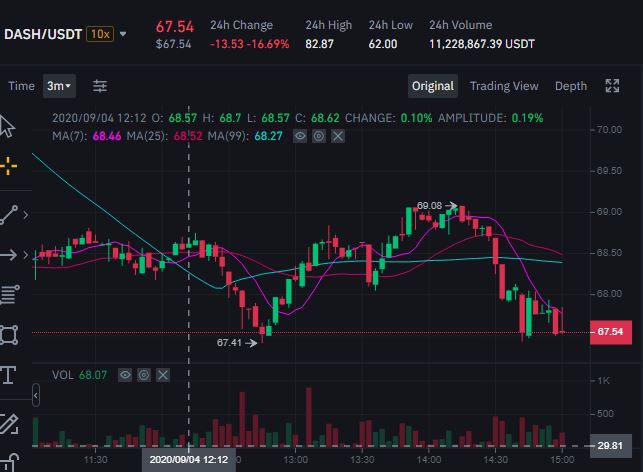Choose the arrow drawing tool
The width and height of the screenshot is (643, 472).
tap(9, 255)
